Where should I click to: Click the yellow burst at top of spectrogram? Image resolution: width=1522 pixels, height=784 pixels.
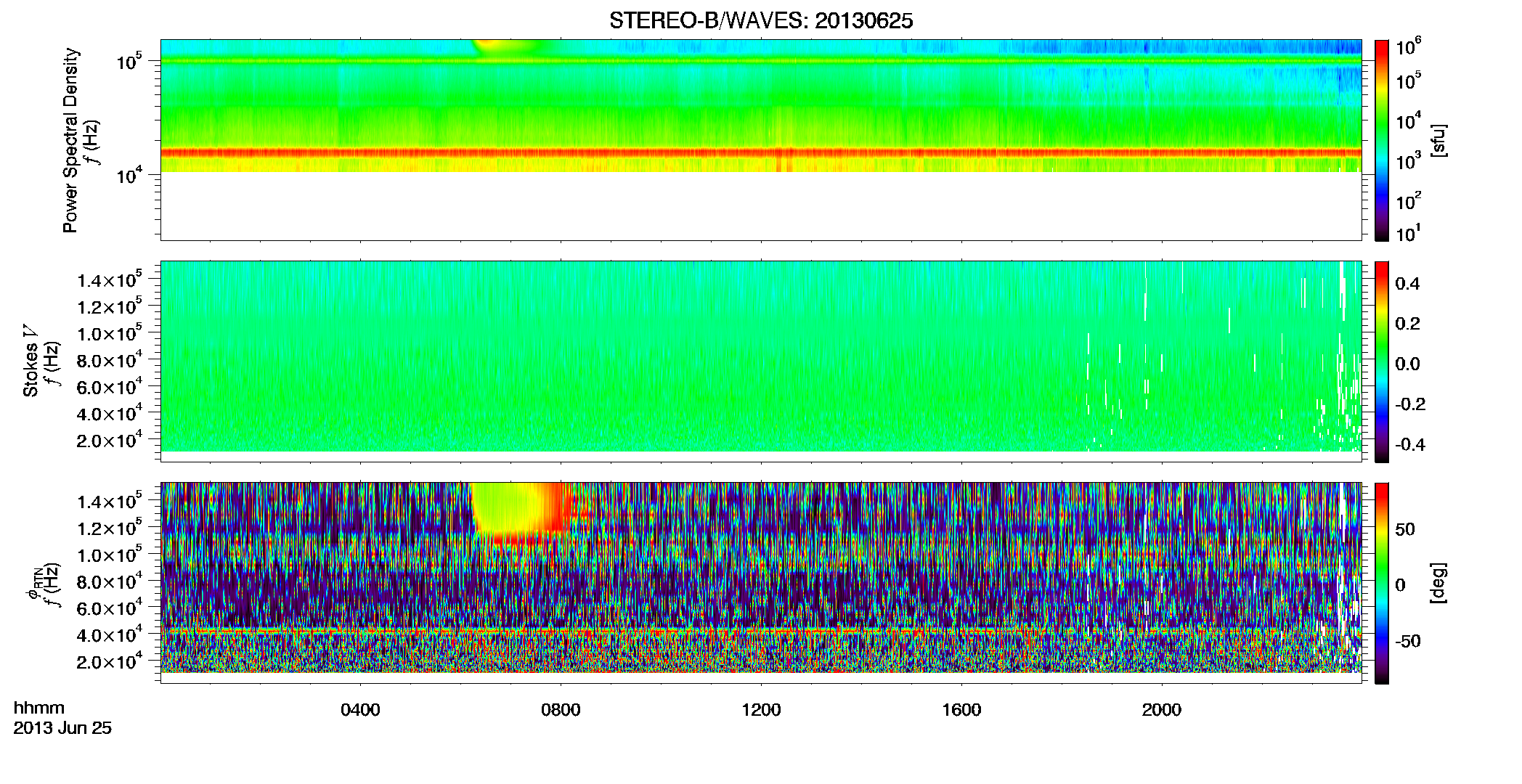pos(494,45)
